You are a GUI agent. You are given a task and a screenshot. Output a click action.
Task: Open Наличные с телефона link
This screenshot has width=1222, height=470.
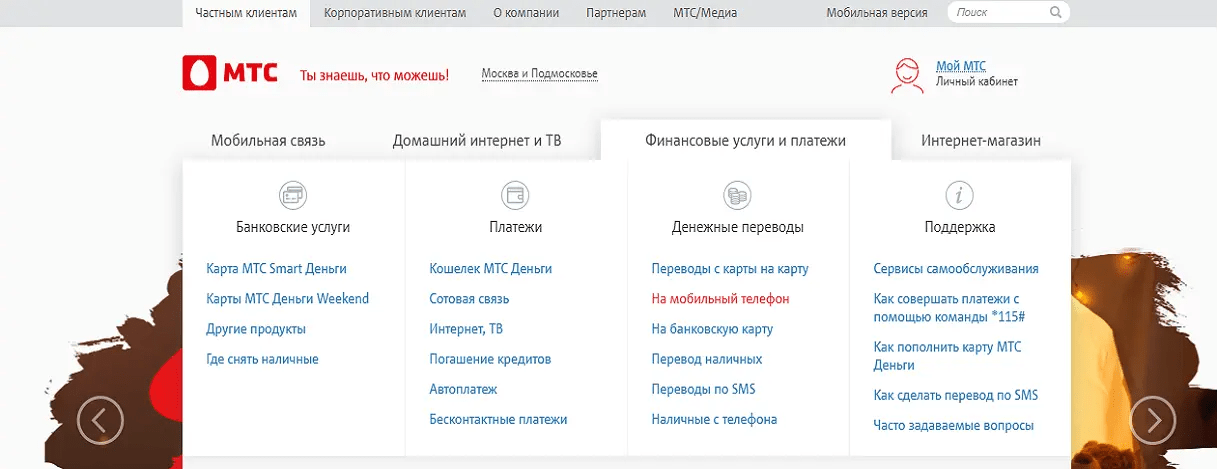714,420
